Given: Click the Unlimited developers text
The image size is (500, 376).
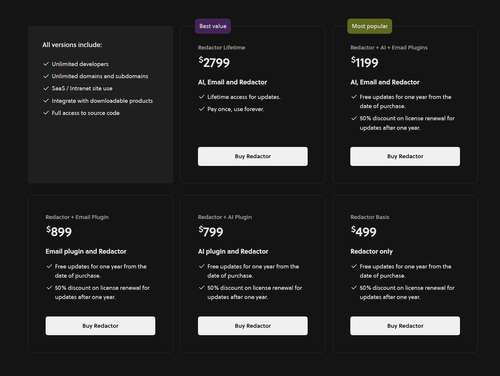Looking at the screenshot, I should pos(80,64).
